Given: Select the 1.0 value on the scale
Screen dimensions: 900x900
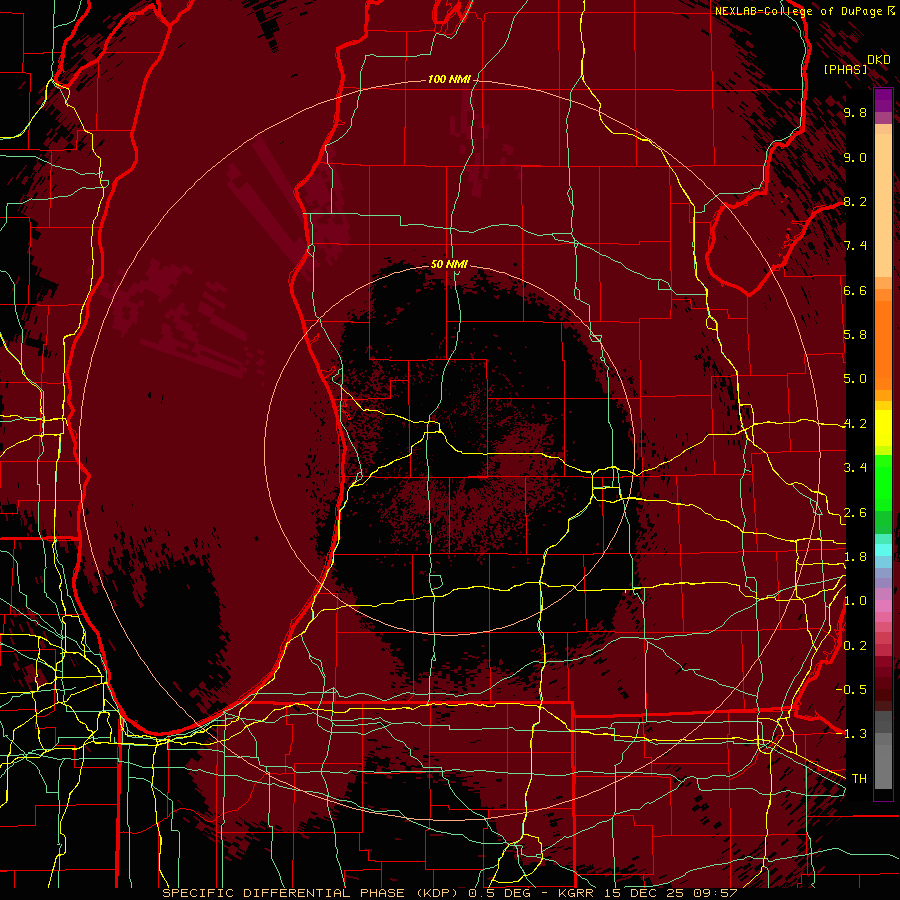Looking at the screenshot, I should (855, 601).
